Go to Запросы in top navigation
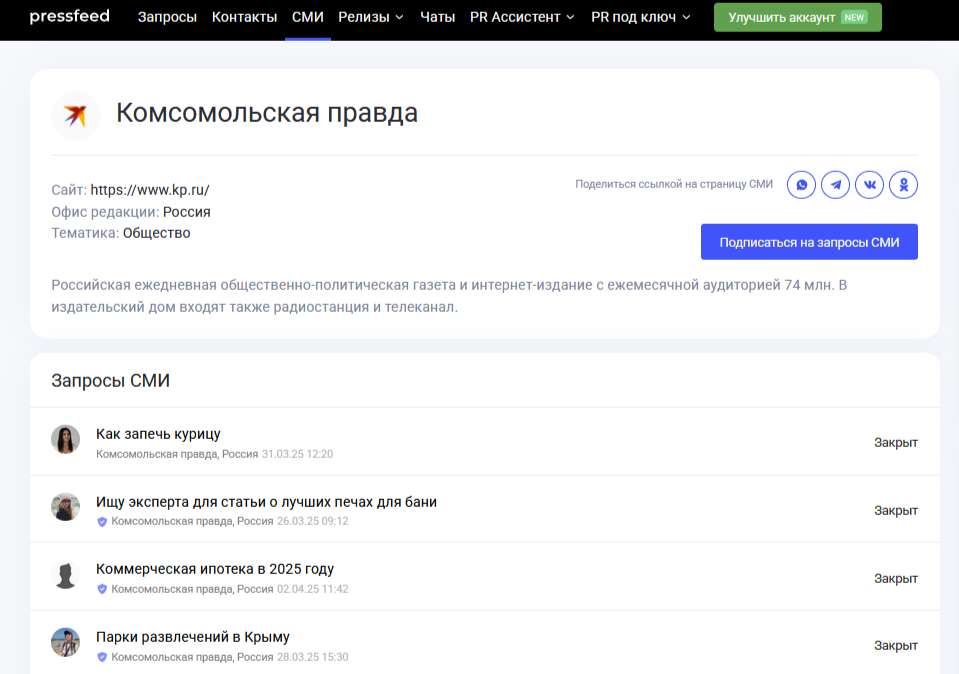Viewport: 959px width, 674px height. [167, 17]
